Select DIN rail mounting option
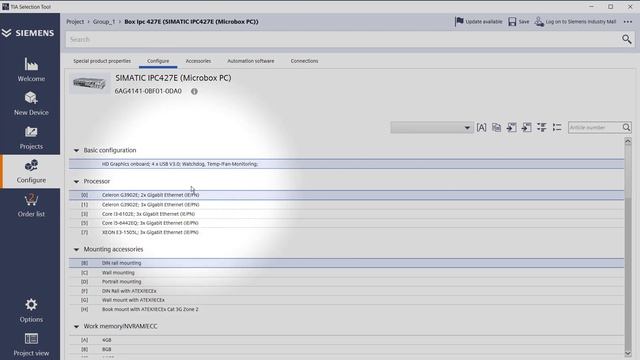Screen dimensions: 640x360 [346, 263]
